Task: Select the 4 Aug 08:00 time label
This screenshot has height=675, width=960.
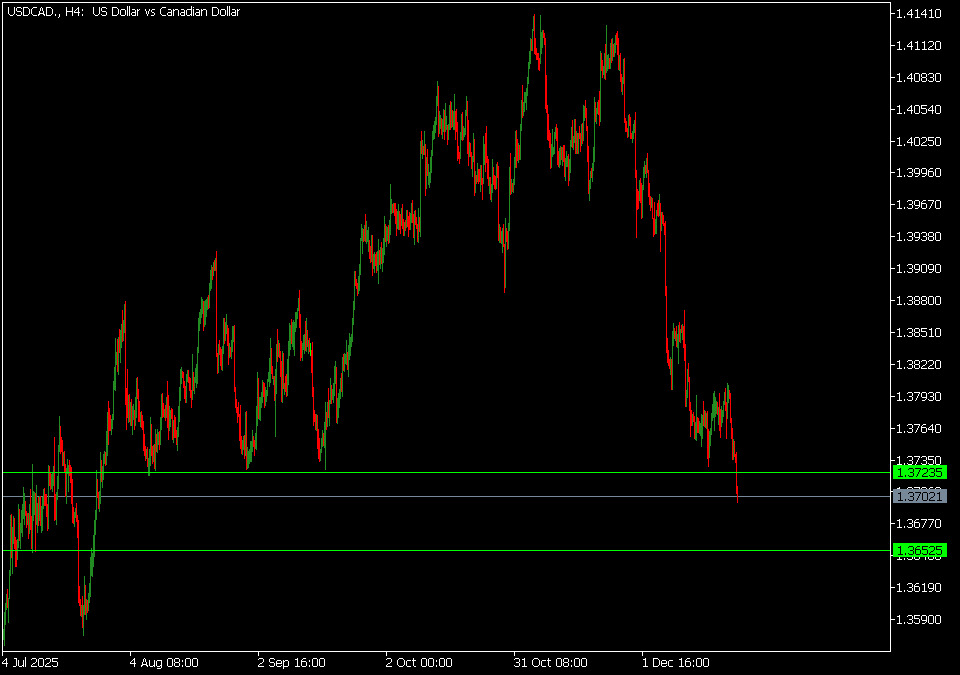Action: click(x=164, y=662)
